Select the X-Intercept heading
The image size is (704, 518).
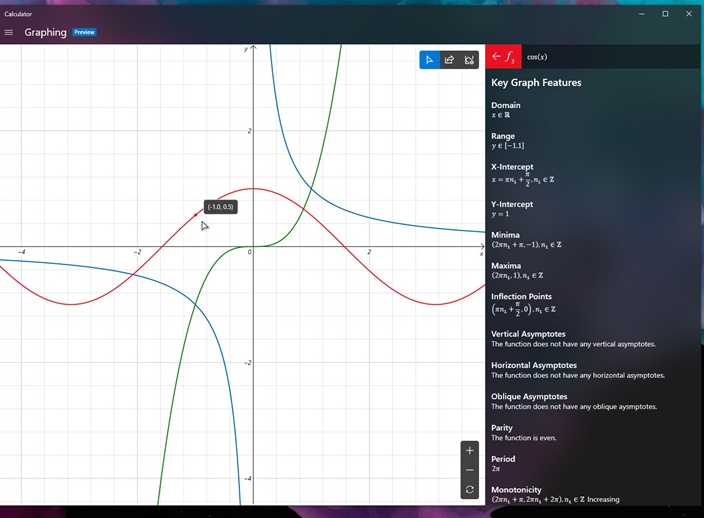[x=512, y=167]
